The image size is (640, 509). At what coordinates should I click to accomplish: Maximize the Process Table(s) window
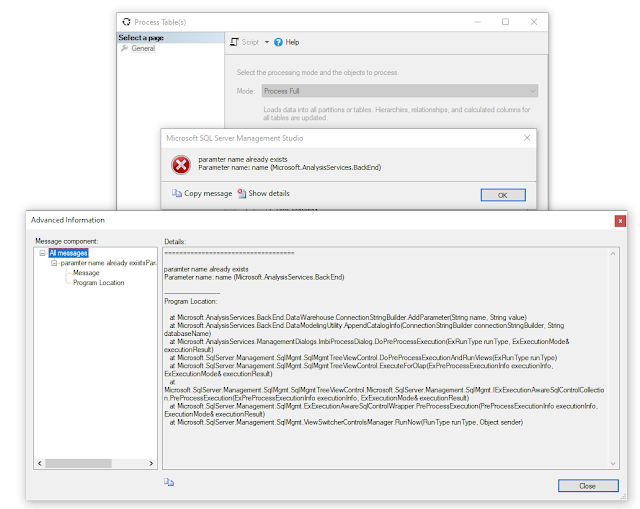pos(505,22)
